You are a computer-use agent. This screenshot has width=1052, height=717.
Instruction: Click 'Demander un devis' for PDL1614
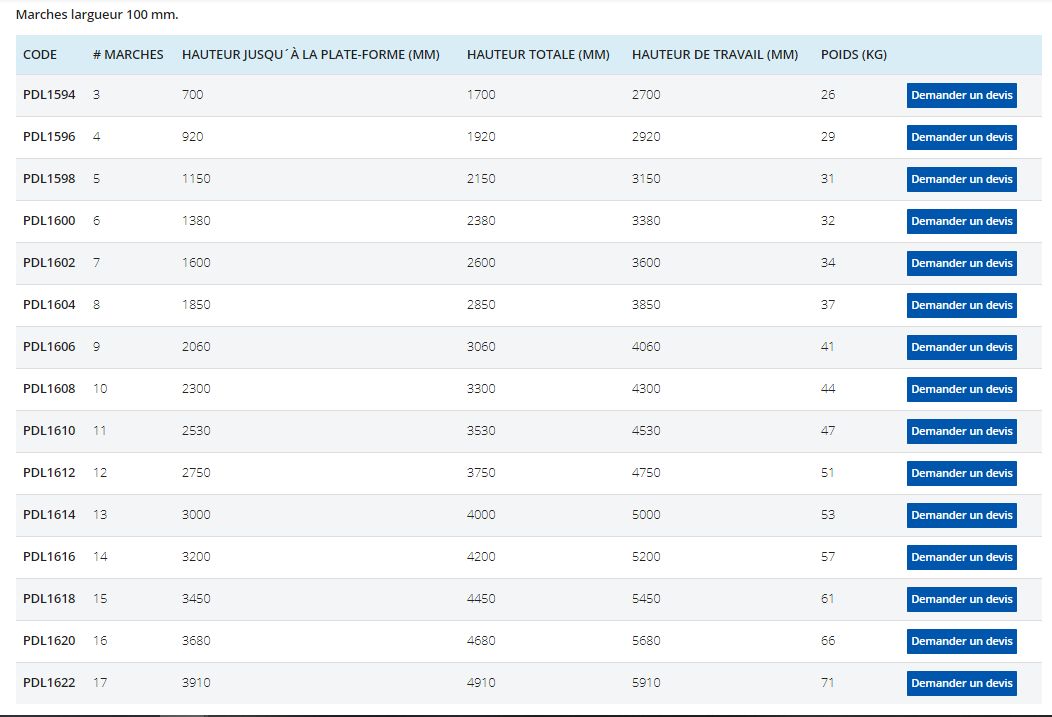pyautogui.click(x=961, y=515)
